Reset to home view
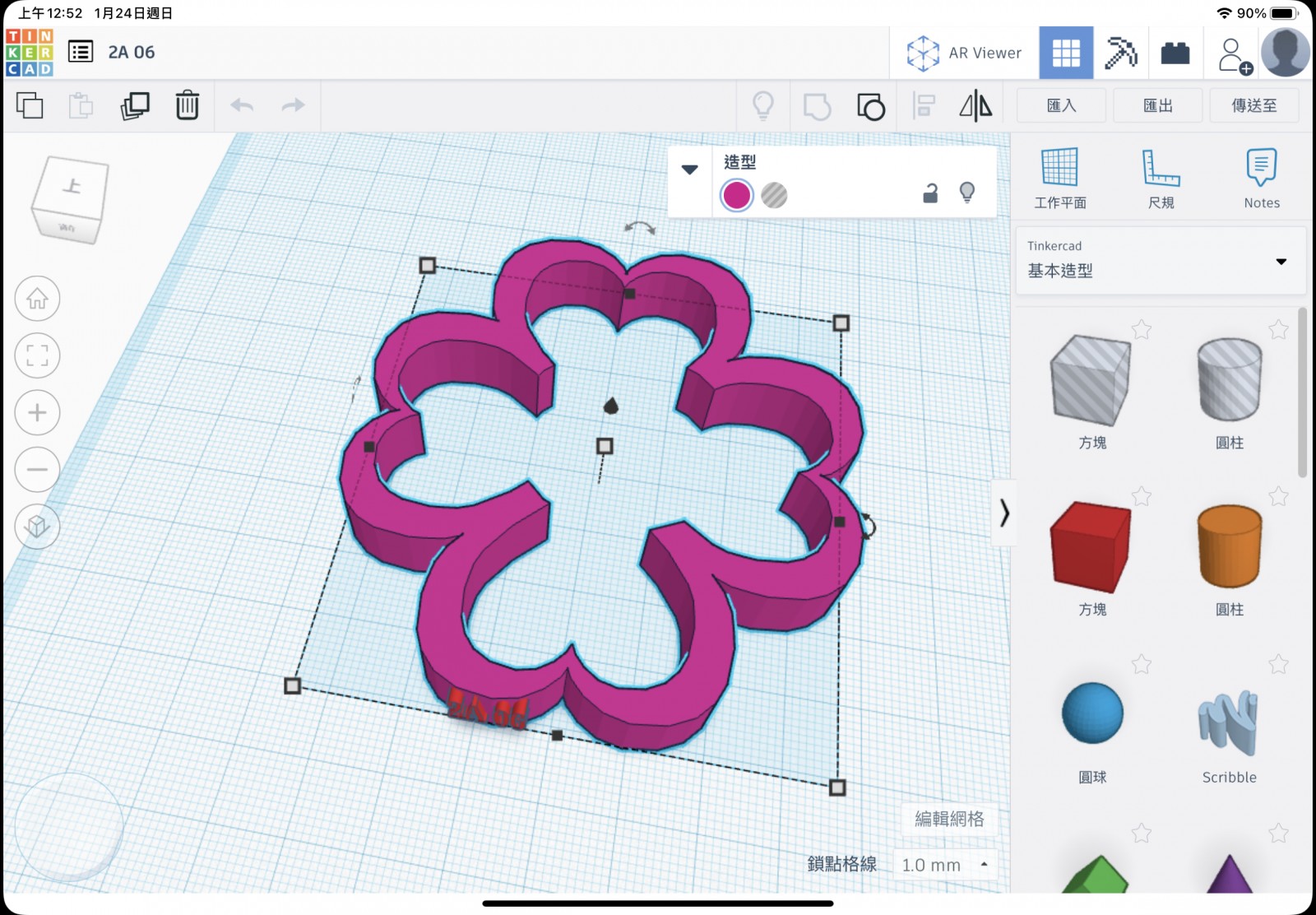This screenshot has height=915, width=1316. coord(37,299)
